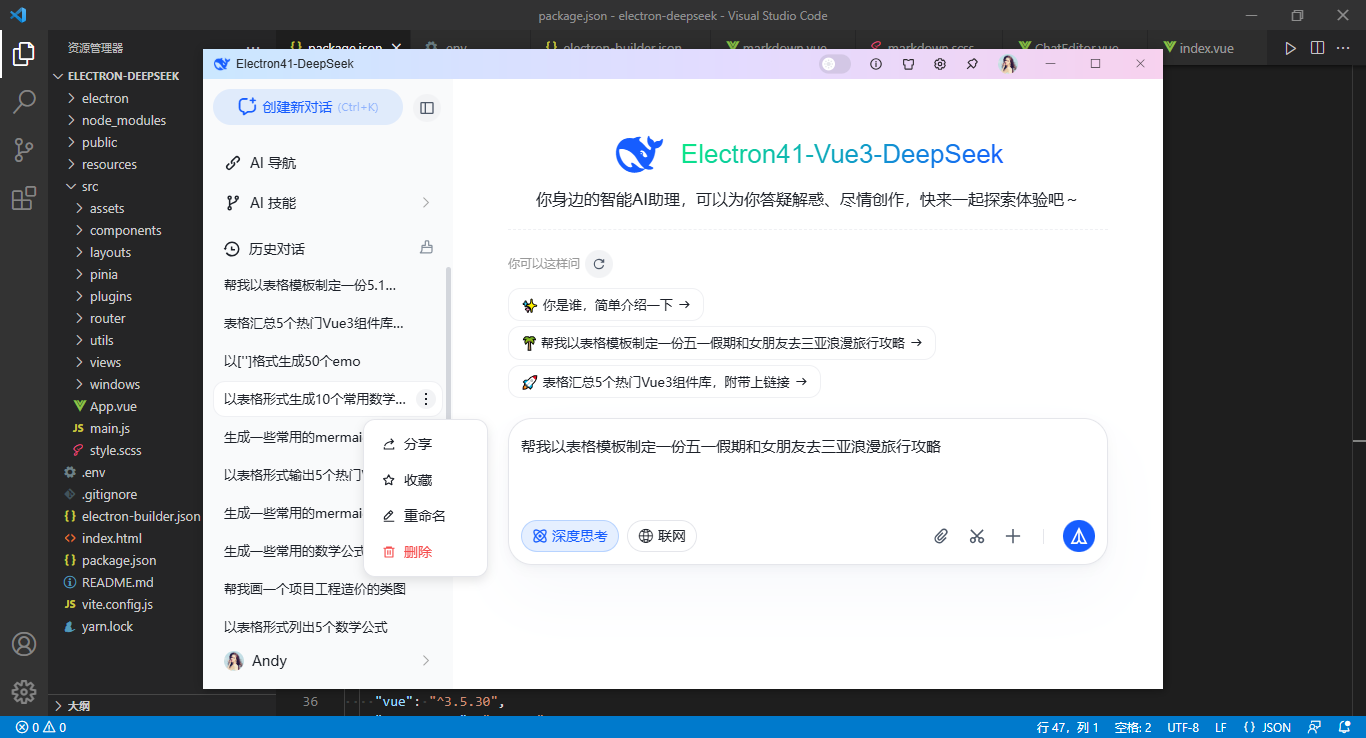Image resolution: width=1366 pixels, height=738 pixels.
Task: Switch the theme slider in title bar
Action: pos(833,63)
